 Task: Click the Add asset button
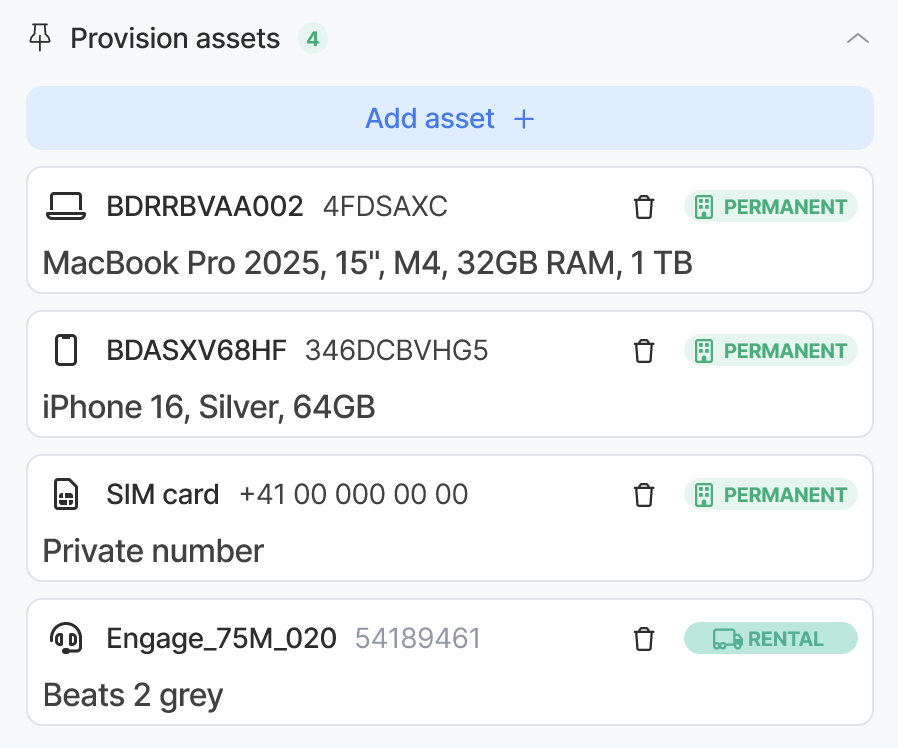coord(449,119)
